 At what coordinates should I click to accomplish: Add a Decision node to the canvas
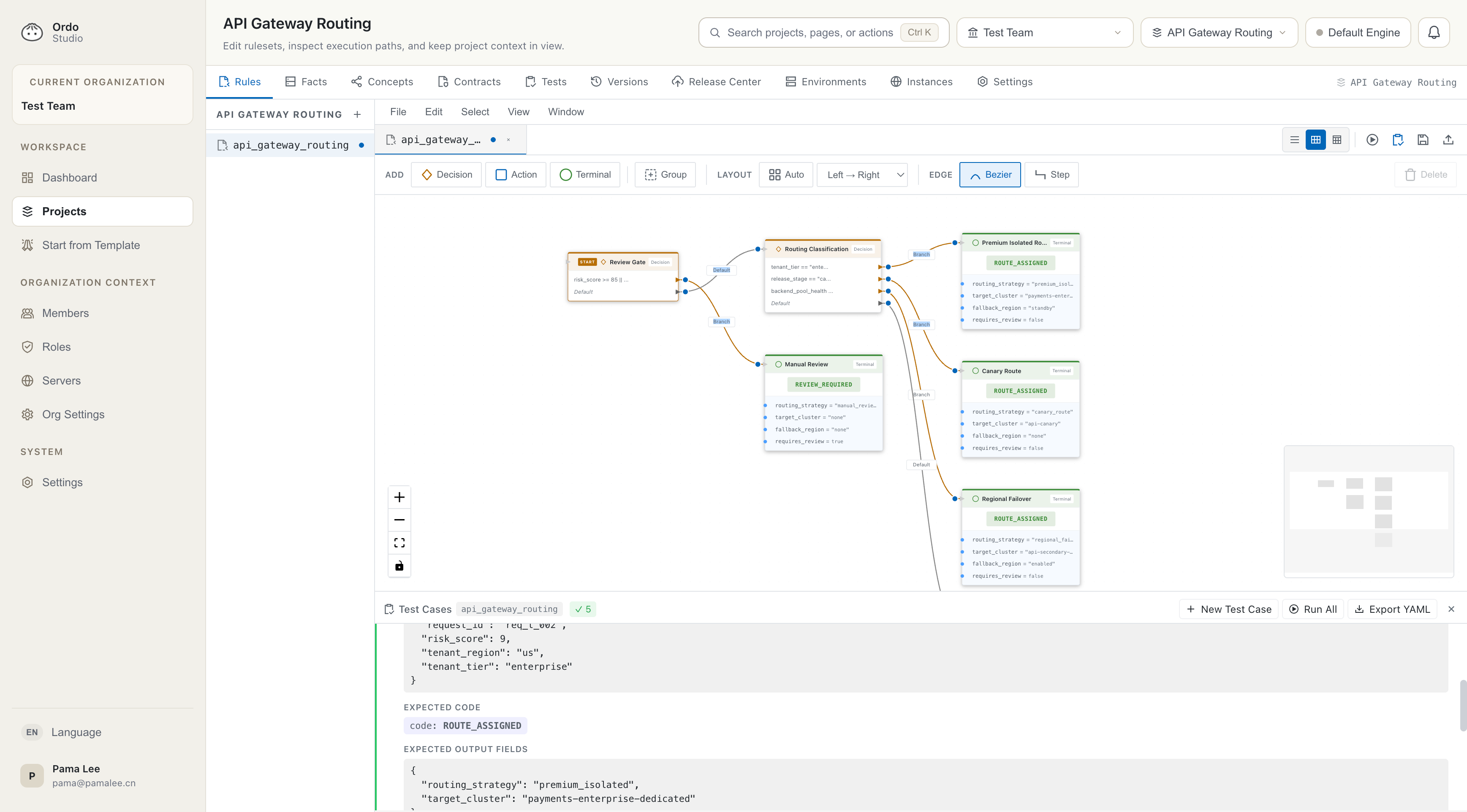446,175
